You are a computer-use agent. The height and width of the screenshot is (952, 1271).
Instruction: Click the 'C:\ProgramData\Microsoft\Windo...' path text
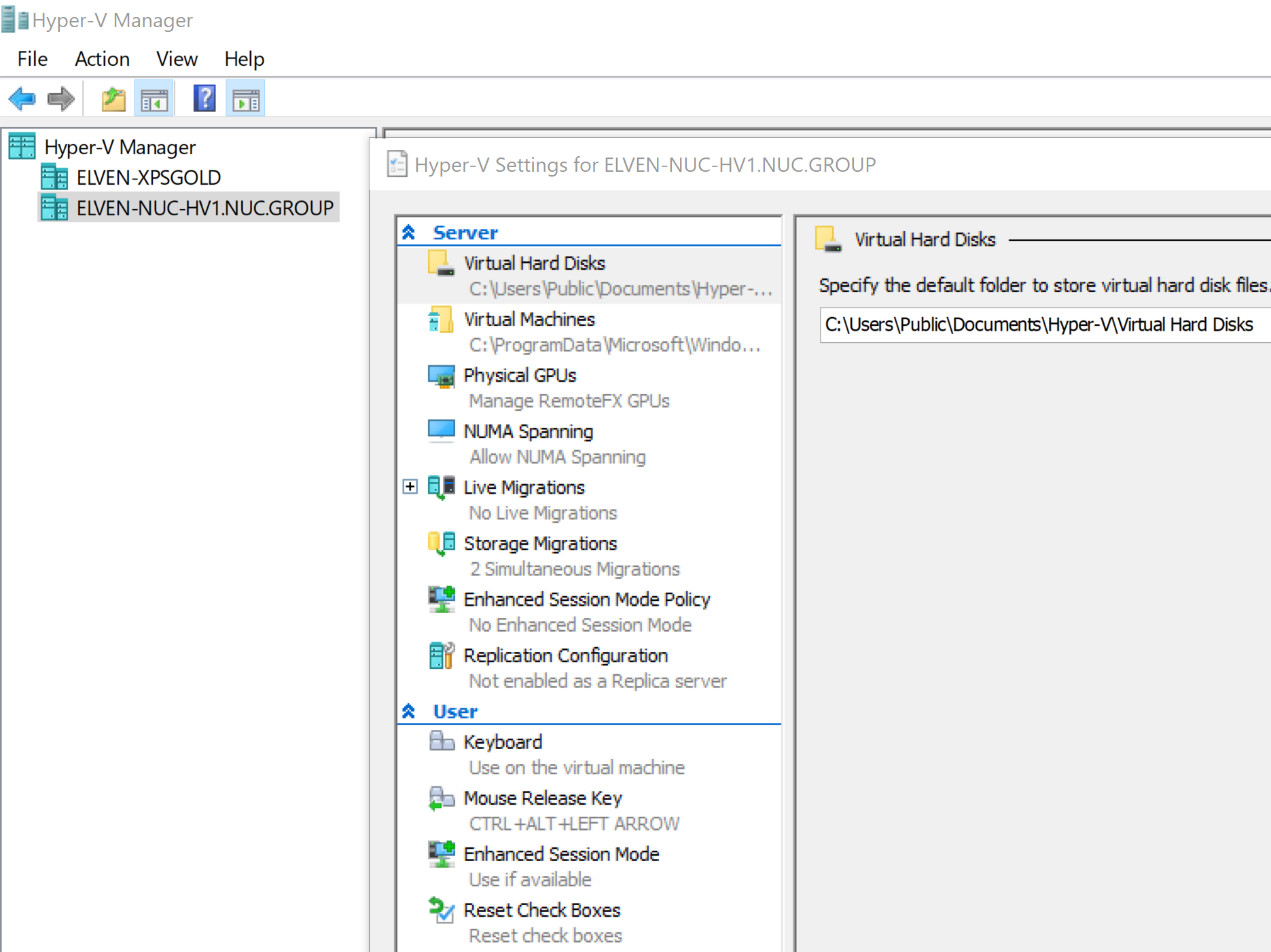click(615, 345)
